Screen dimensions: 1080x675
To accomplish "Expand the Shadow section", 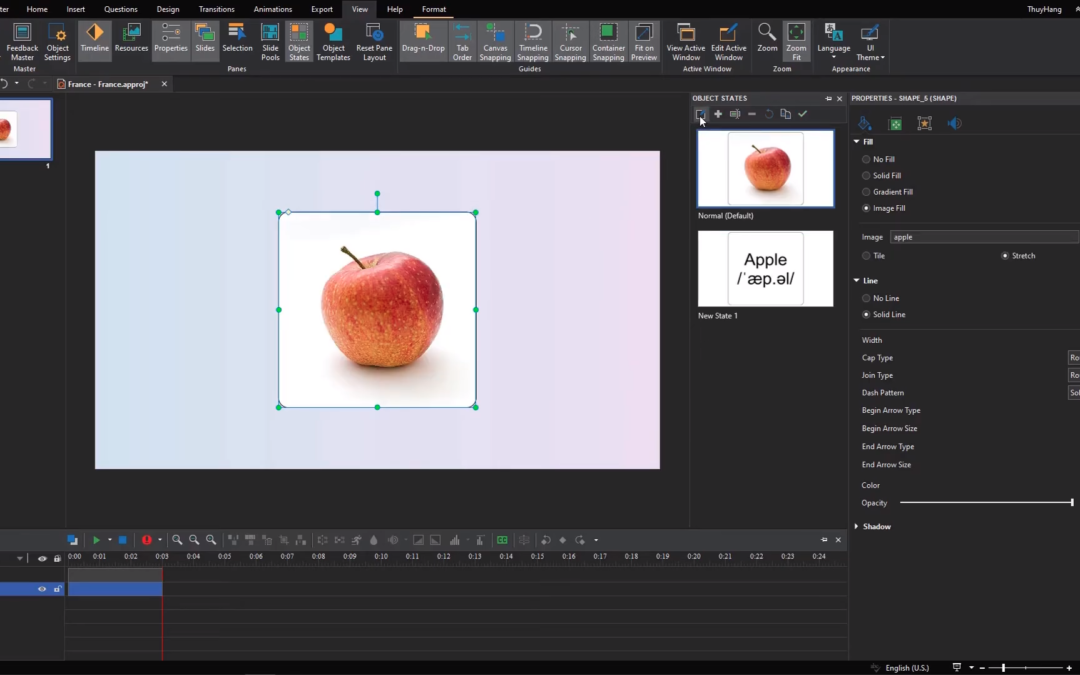I will 857,527.
